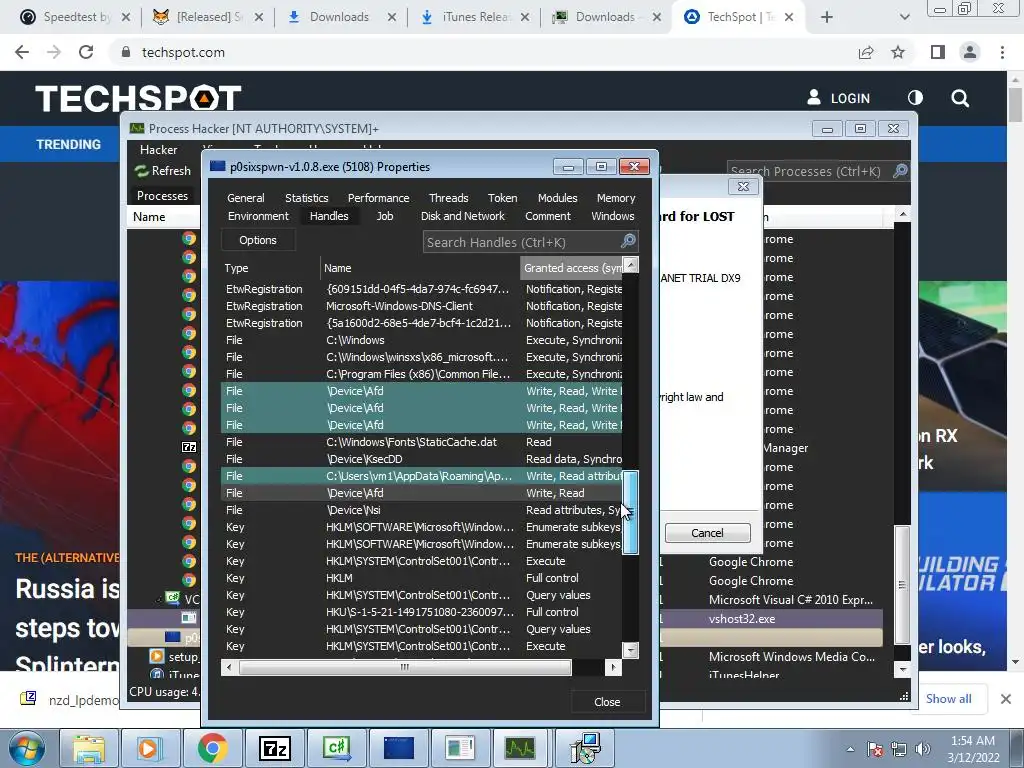Screen dimensions: 1024x768
Task: Open Disk and Network tab
Action: coord(462,216)
